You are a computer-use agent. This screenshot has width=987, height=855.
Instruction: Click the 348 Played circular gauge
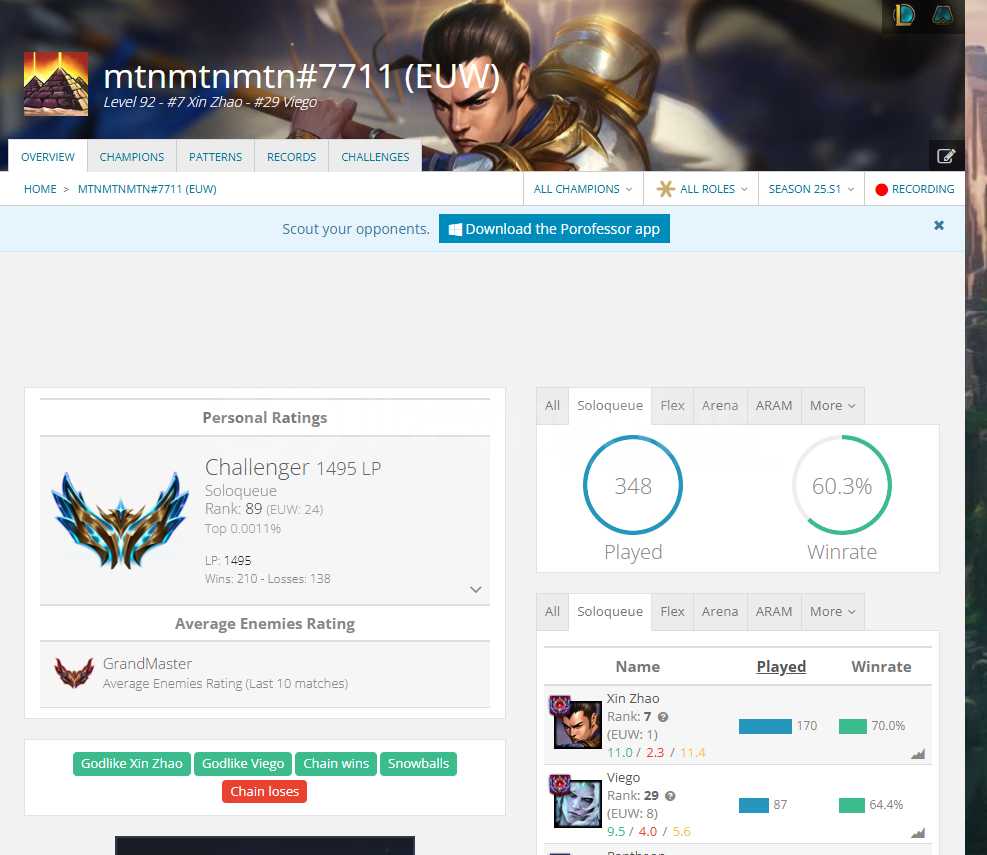pos(633,485)
